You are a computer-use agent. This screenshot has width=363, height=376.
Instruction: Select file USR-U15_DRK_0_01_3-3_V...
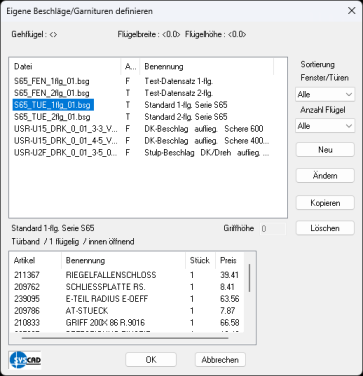click(x=65, y=129)
